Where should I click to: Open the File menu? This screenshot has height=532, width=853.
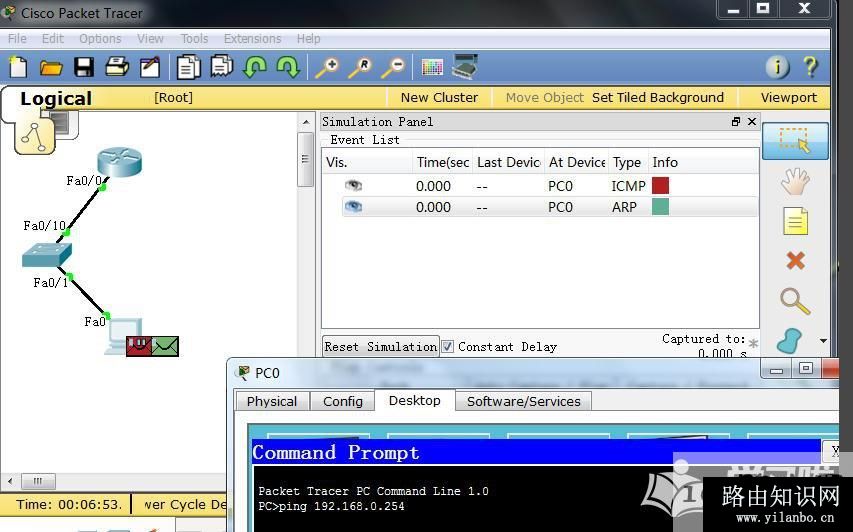point(17,39)
